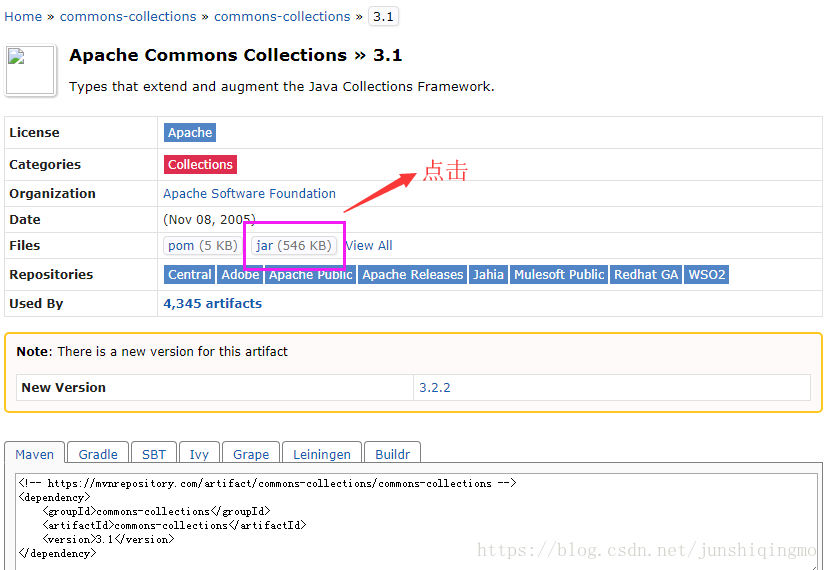Screen dimensions: 828x570
Task: Open the Apache Public repository tag
Action: coord(310,275)
